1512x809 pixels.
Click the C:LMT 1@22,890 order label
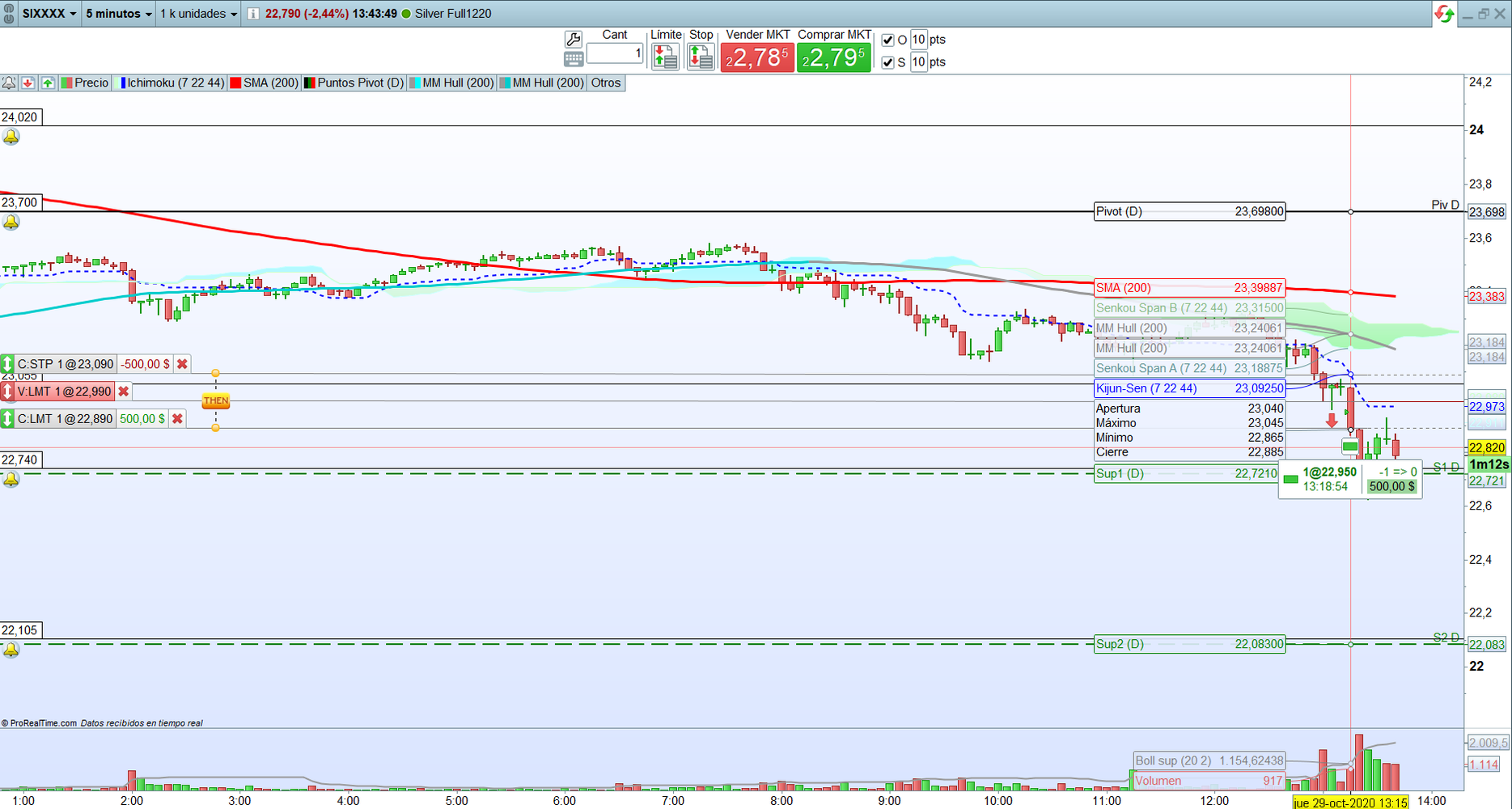click(x=66, y=418)
